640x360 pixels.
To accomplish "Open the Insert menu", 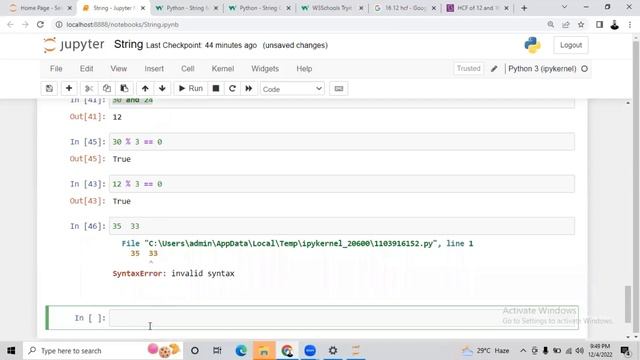I will 154,69.
